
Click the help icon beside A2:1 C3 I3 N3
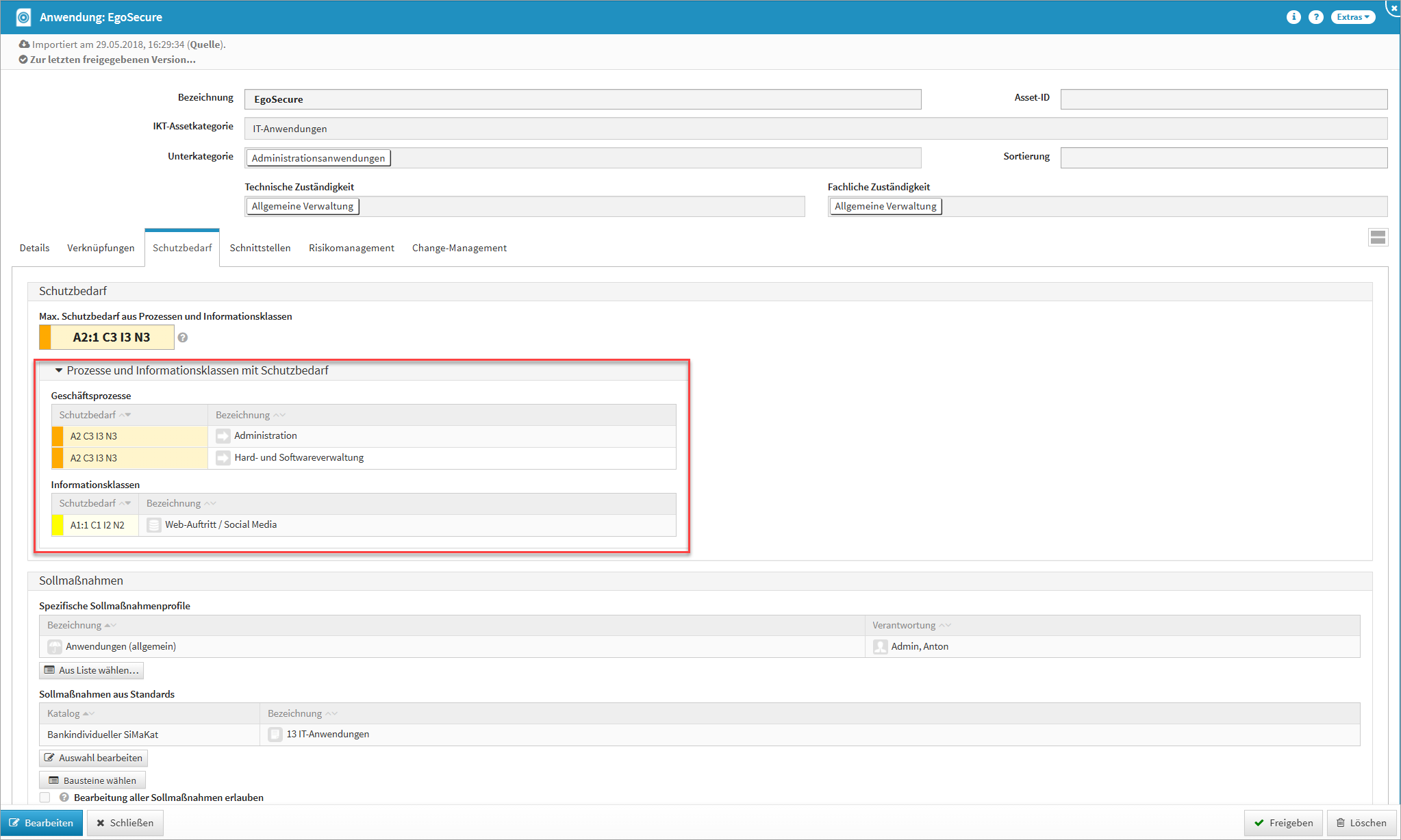pos(183,338)
